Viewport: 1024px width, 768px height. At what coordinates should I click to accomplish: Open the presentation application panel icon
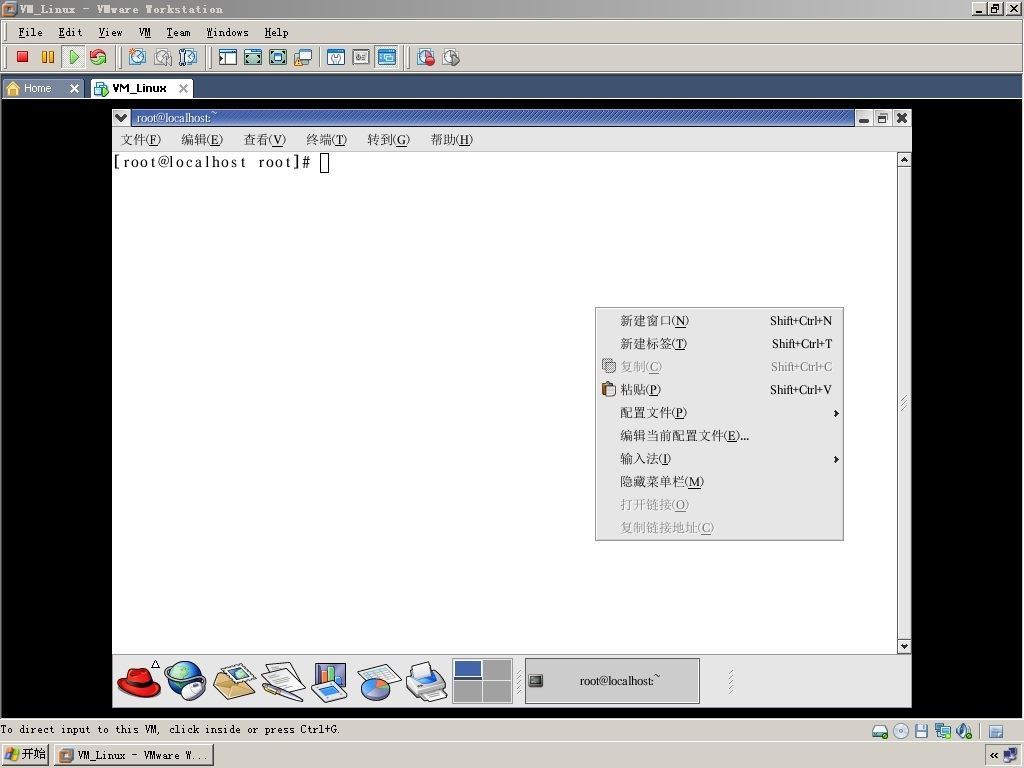[330, 682]
